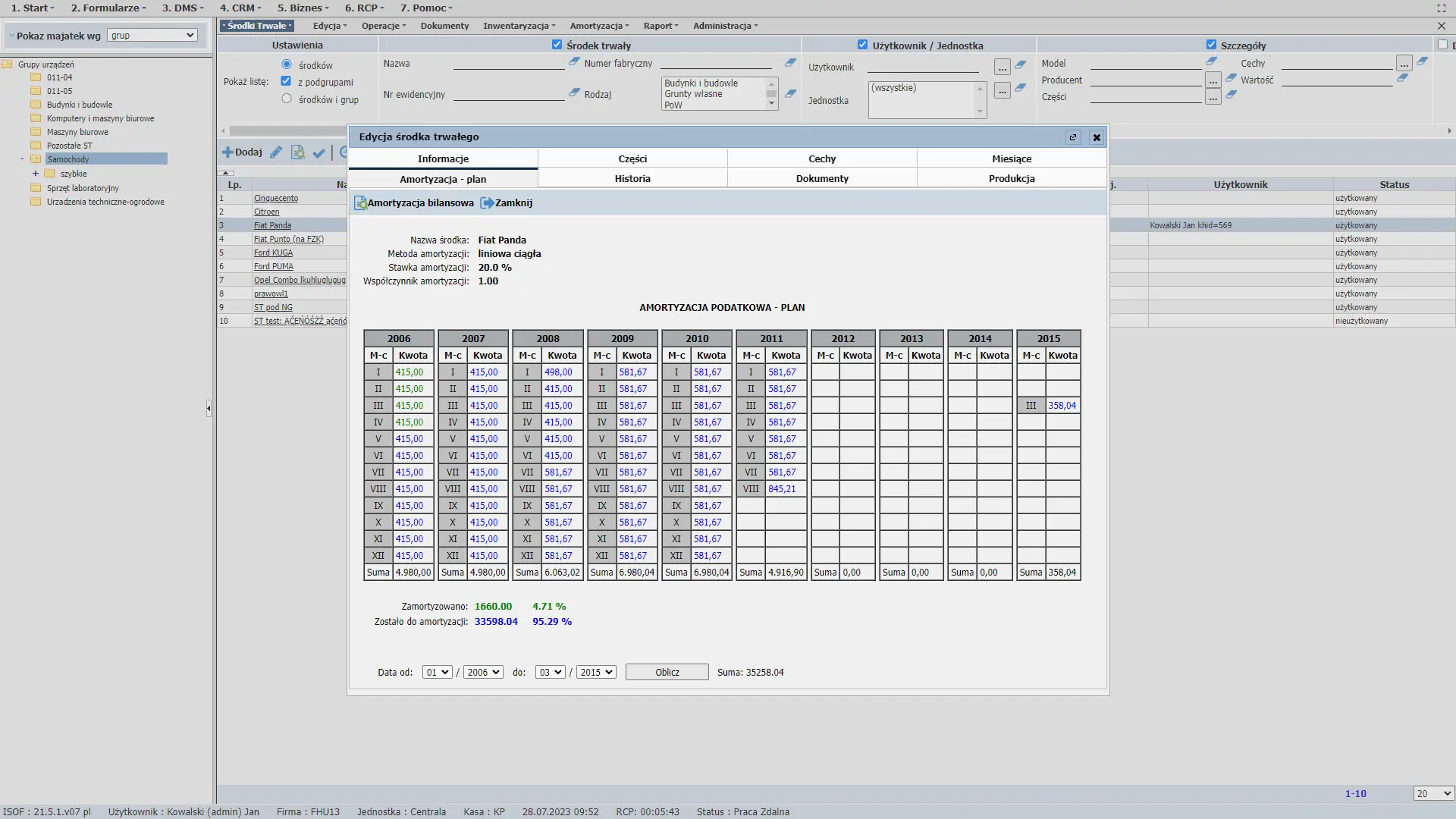This screenshot has height=819, width=1456.
Task: Toggle the z podgrupami checkbox
Action: [x=286, y=81]
